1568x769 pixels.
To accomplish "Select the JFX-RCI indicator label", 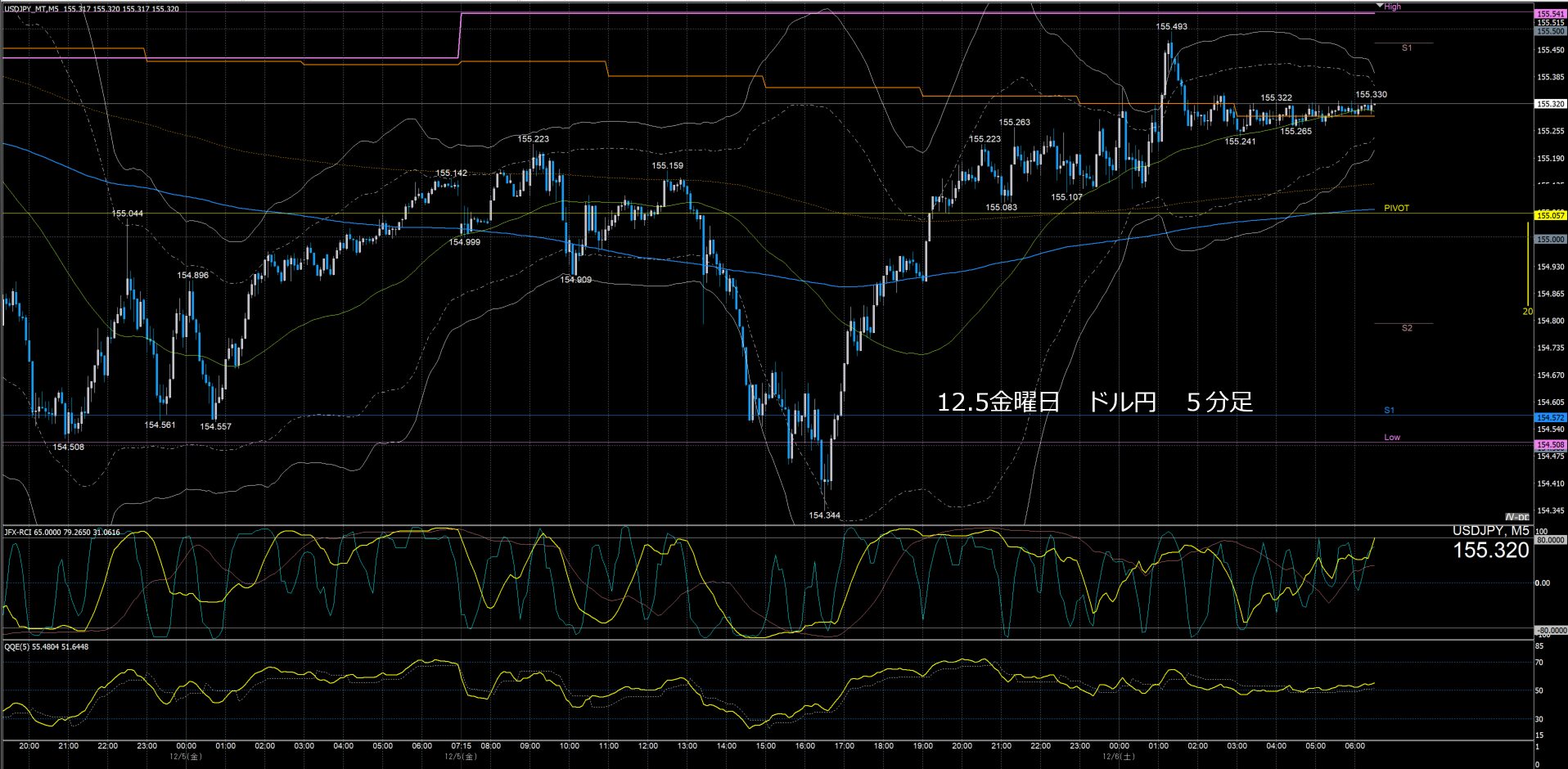I will pyautogui.click(x=62, y=533).
